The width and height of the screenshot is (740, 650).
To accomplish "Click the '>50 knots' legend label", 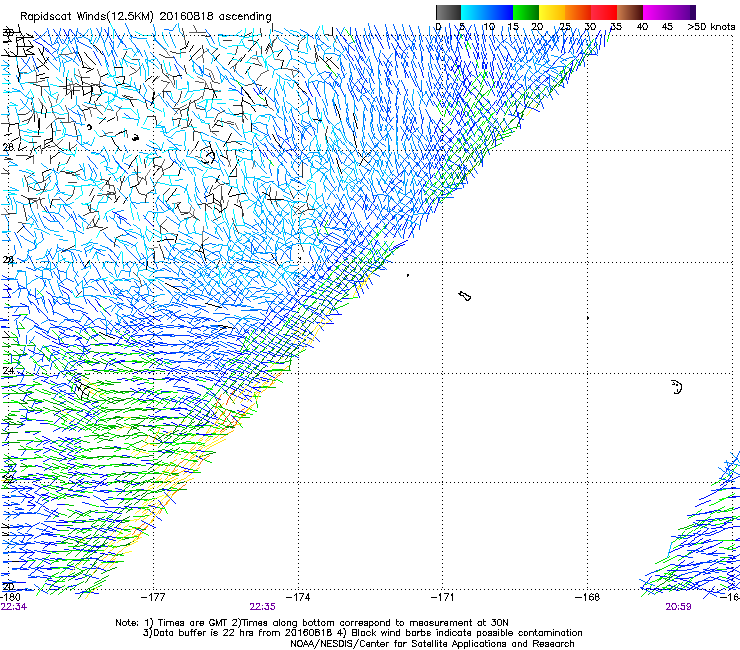I will click(711, 26).
